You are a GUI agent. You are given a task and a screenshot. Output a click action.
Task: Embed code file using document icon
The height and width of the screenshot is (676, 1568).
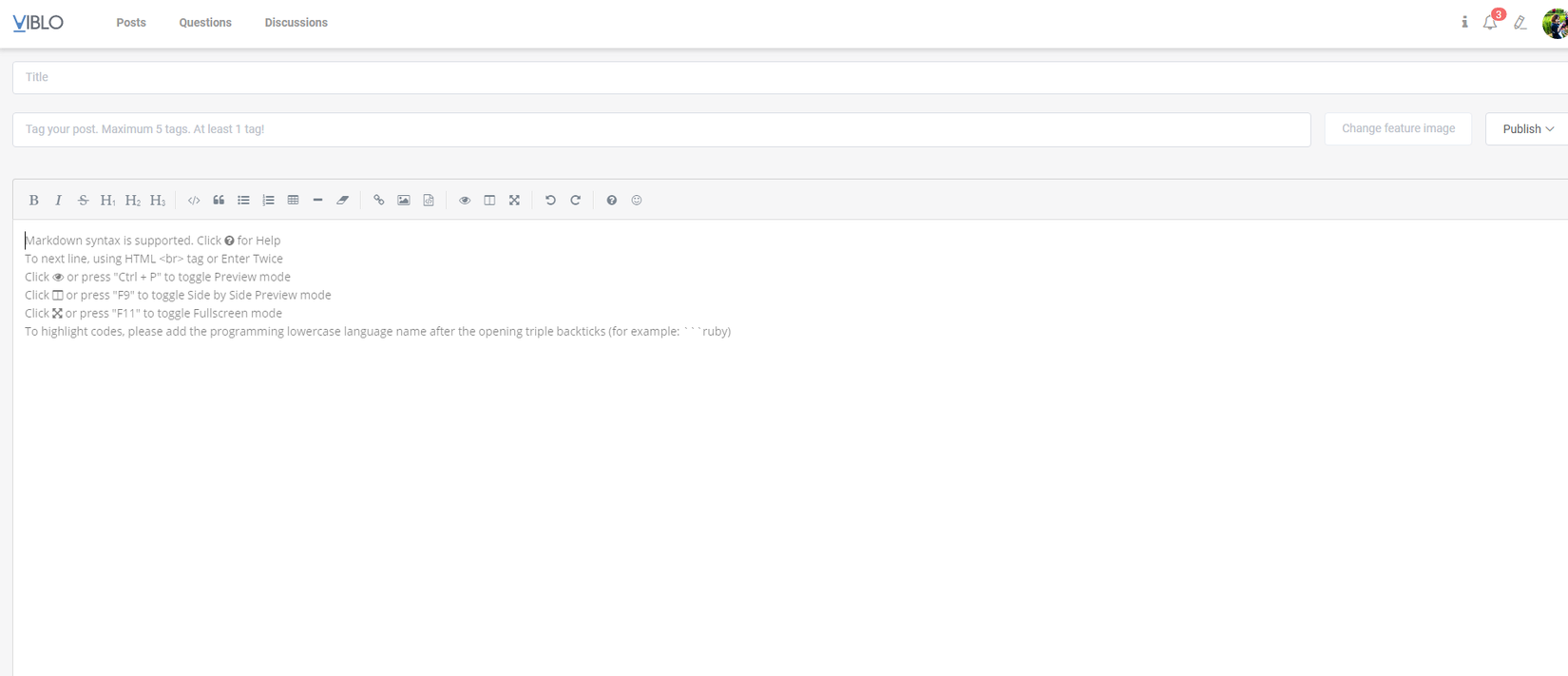[429, 201]
